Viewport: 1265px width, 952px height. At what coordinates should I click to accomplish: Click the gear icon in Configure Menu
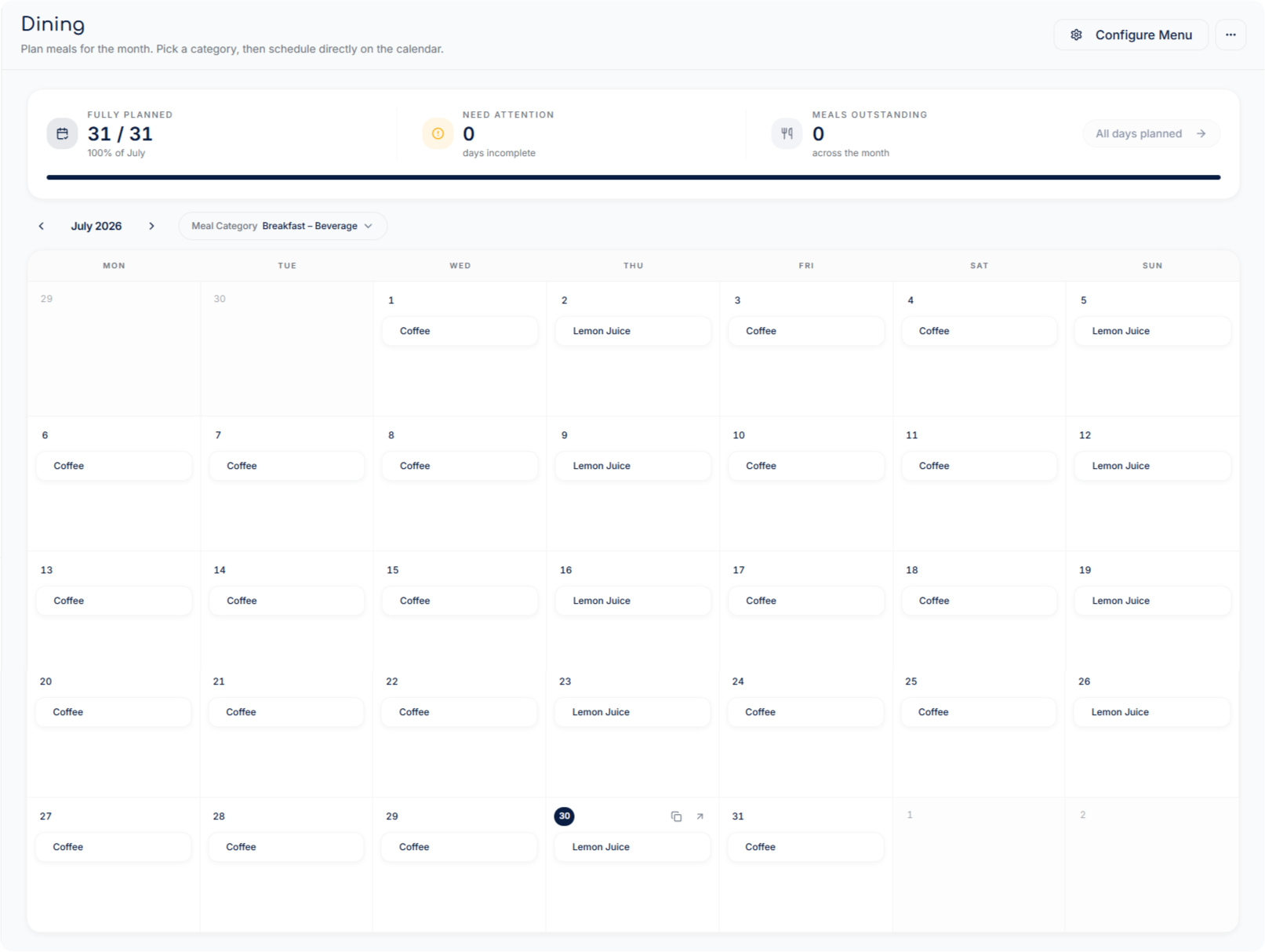pyautogui.click(x=1076, y=35)
